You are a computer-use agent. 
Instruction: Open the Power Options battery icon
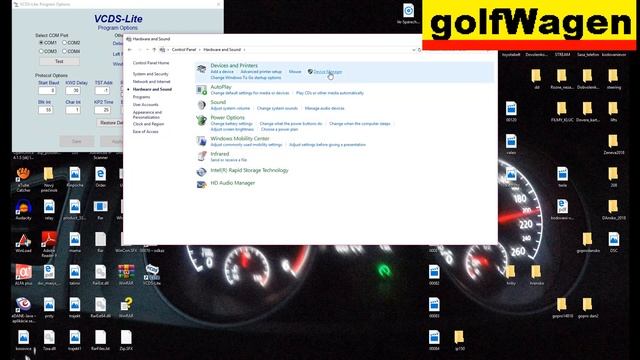201,120
